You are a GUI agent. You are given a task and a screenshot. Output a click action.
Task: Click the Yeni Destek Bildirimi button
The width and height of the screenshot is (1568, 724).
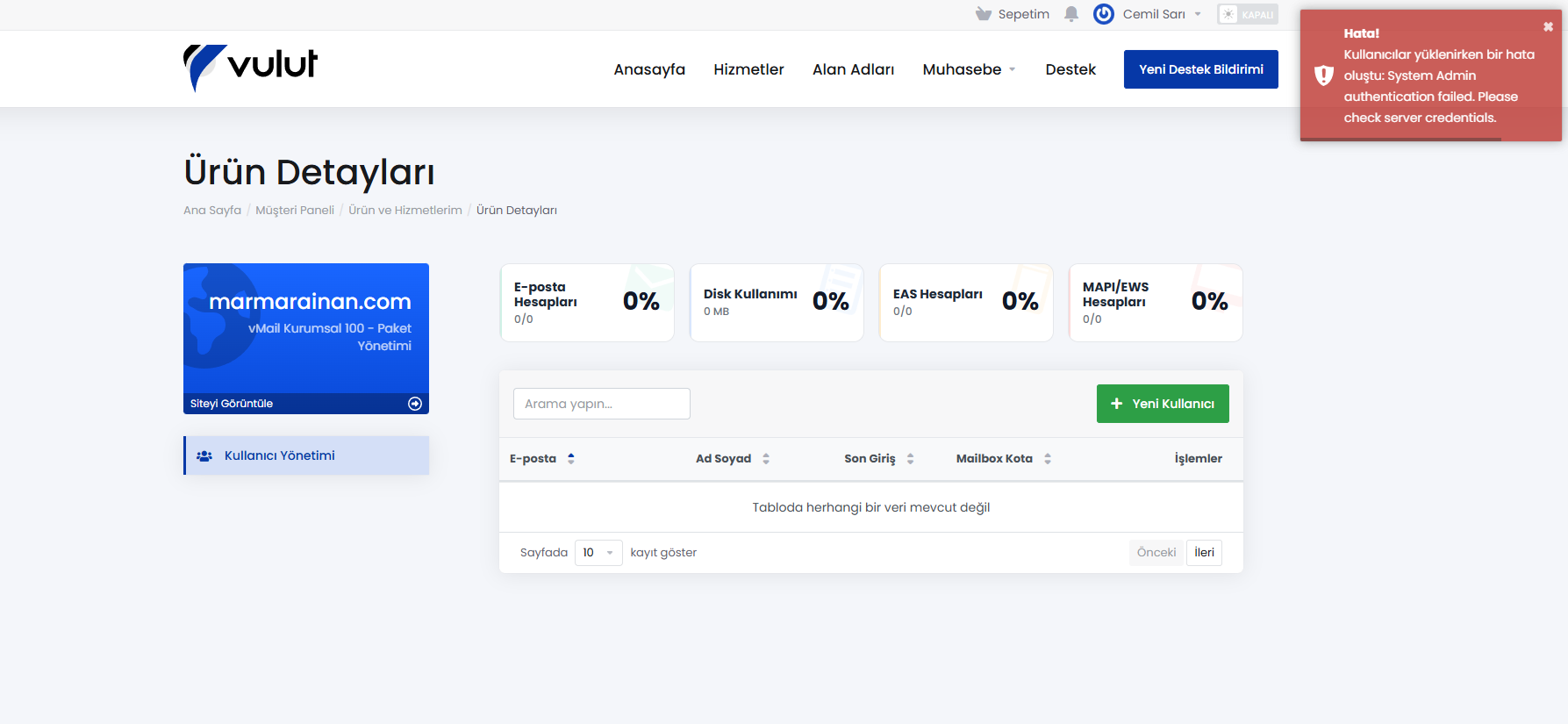click(1201, 69)
